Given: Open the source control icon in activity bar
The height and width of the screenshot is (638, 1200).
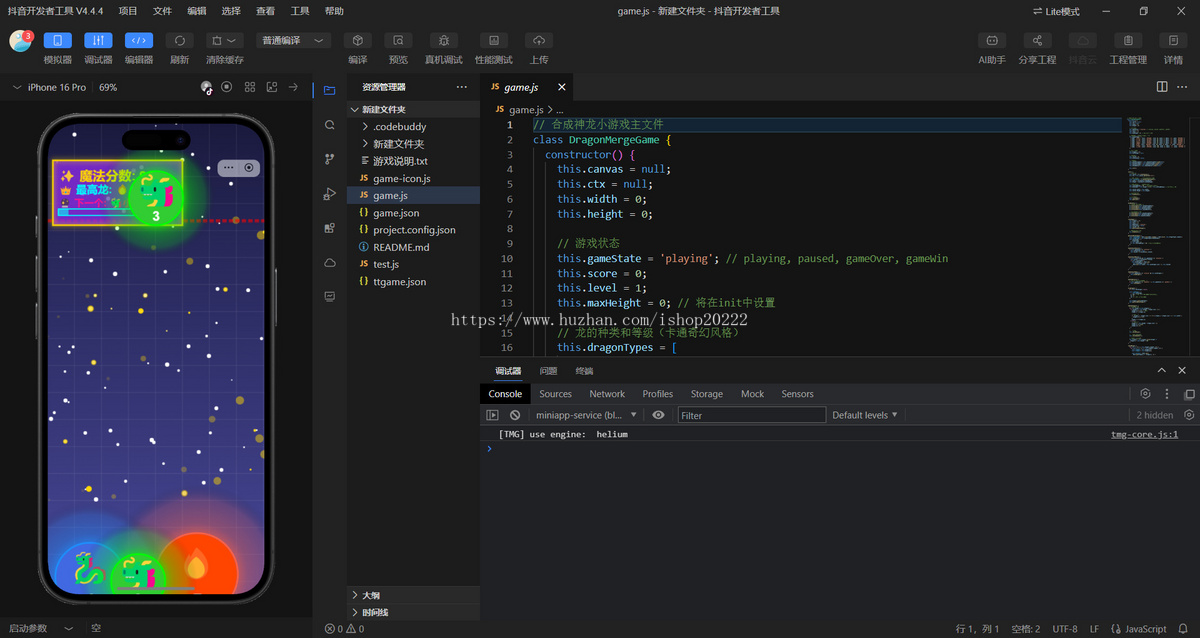Looking at the screenshot, I should click(330, 159).
